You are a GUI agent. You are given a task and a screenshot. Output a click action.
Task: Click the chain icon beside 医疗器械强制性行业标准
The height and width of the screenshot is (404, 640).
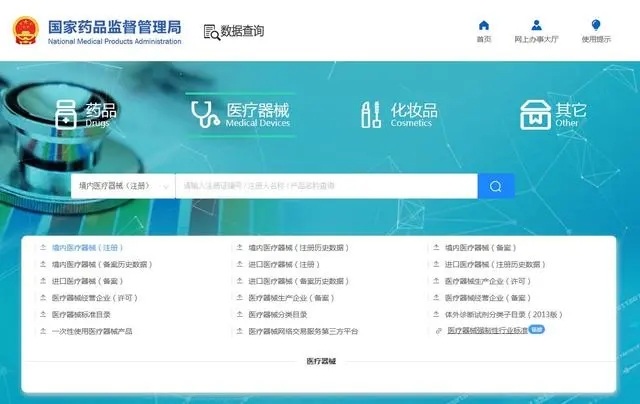coord(438,331)
